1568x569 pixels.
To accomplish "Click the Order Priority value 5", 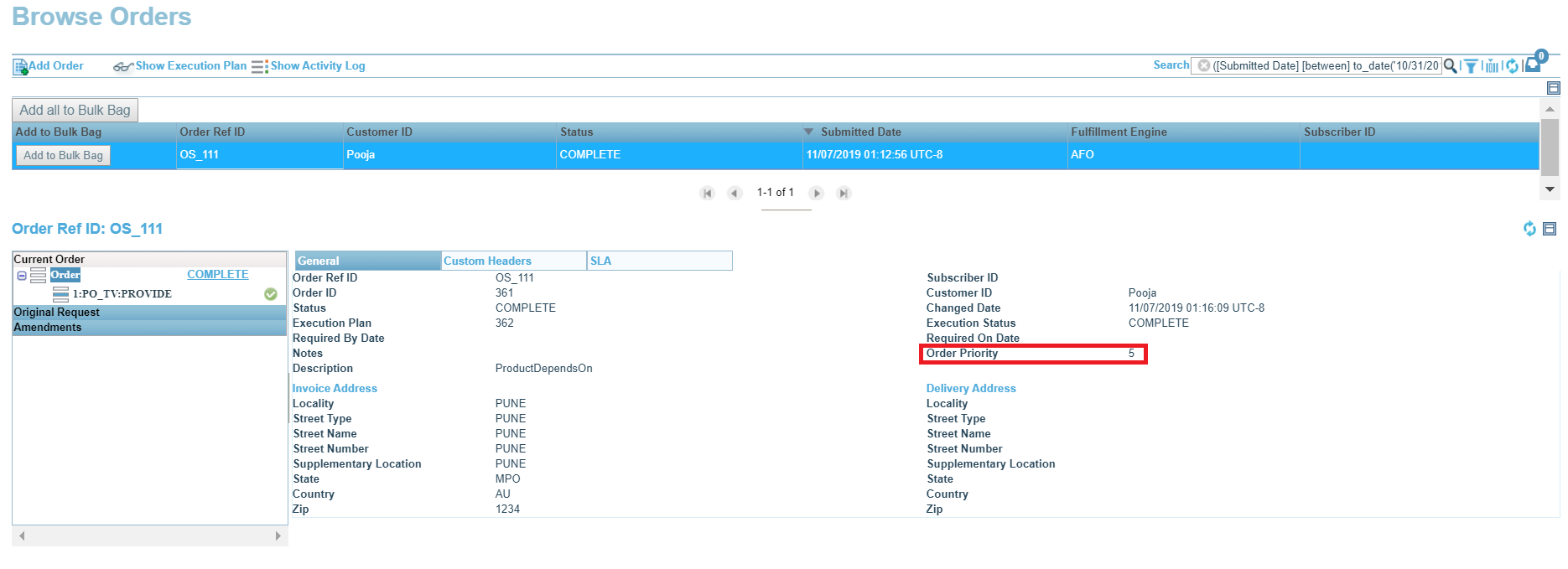I will coord(1131,354).
